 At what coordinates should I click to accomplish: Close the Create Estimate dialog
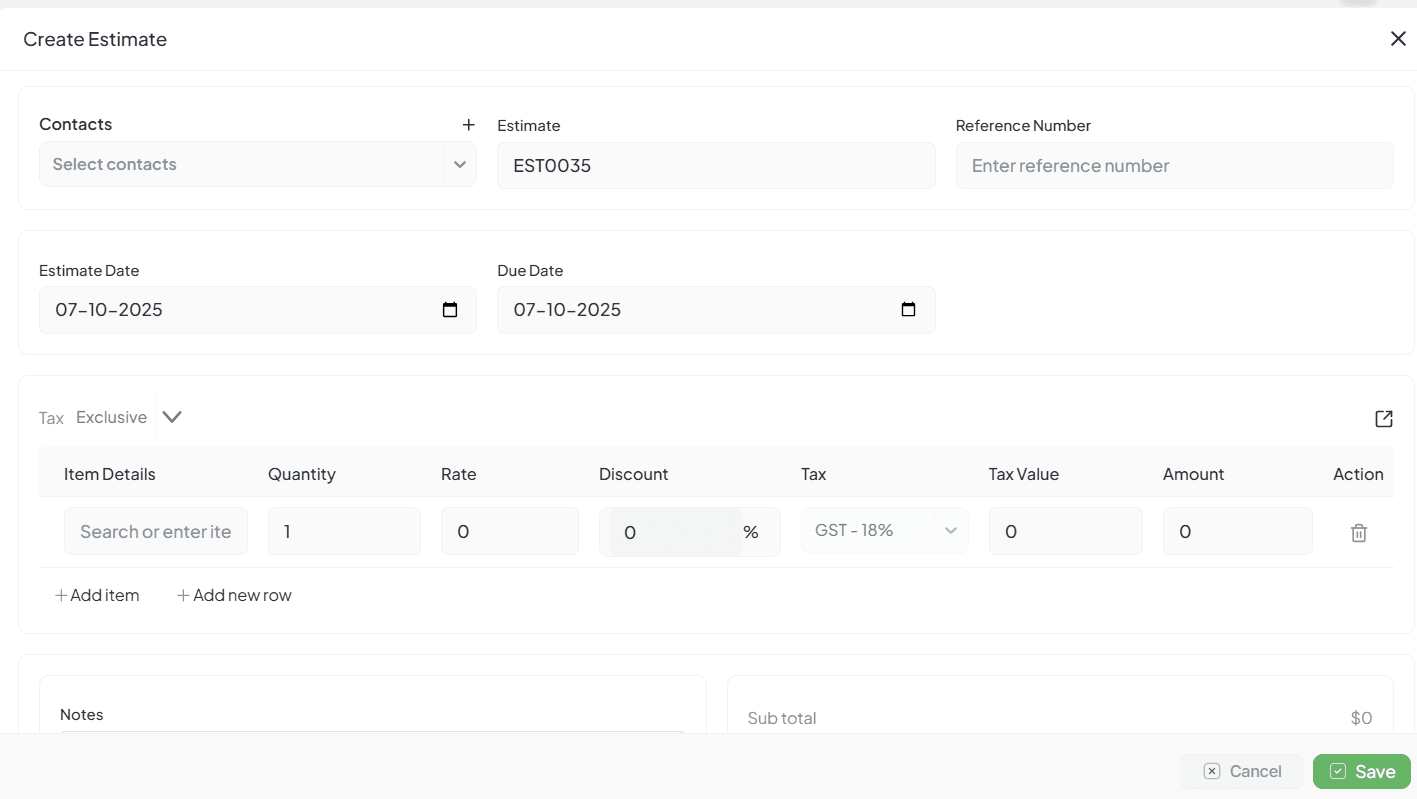pos(1397,39)
